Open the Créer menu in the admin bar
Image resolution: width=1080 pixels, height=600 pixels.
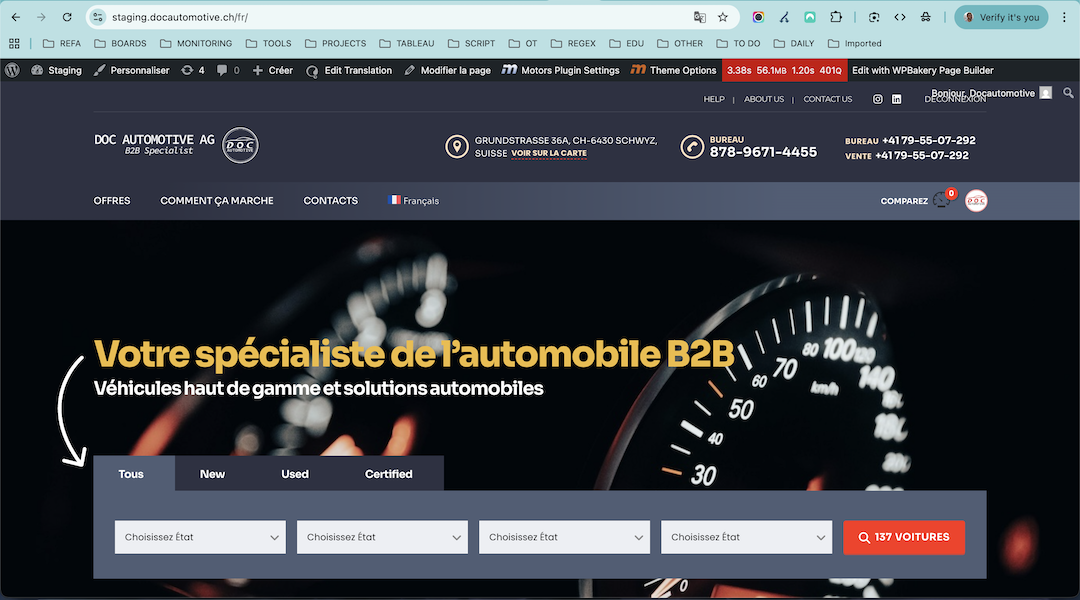coord(273,70)
